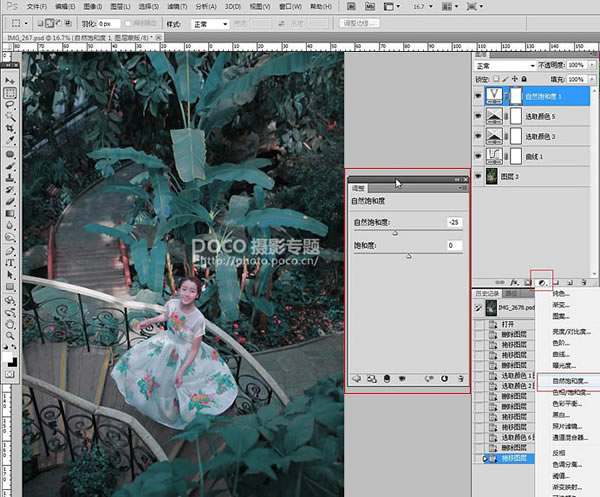Select the Horizontal Type tool
The image size is (600, 497).
pos(10,263)
